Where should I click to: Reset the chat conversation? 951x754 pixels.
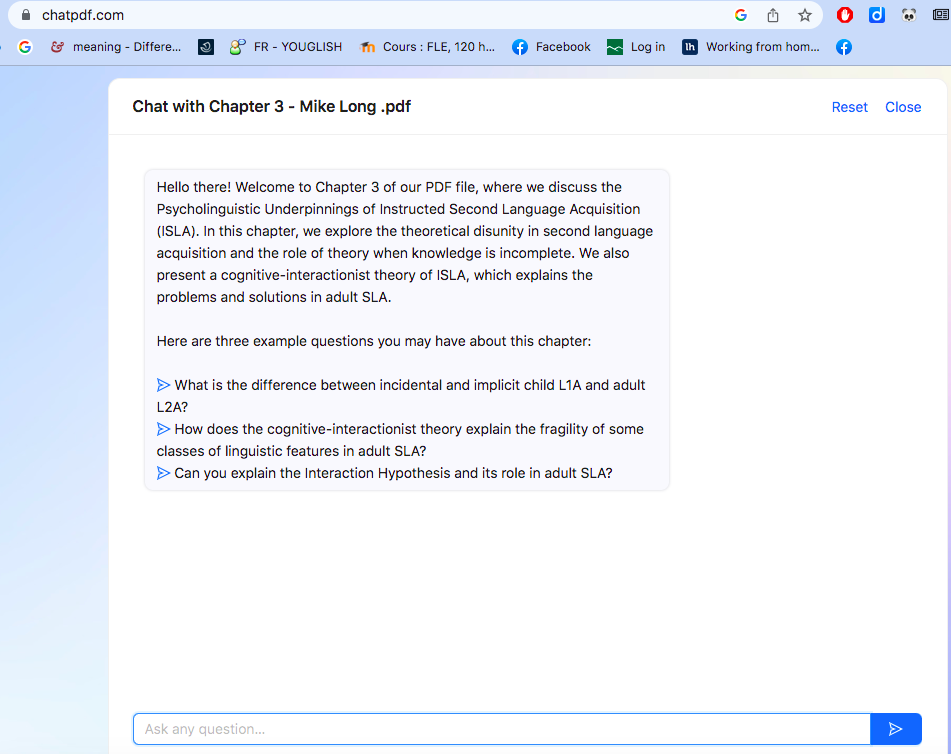[849, 107]
